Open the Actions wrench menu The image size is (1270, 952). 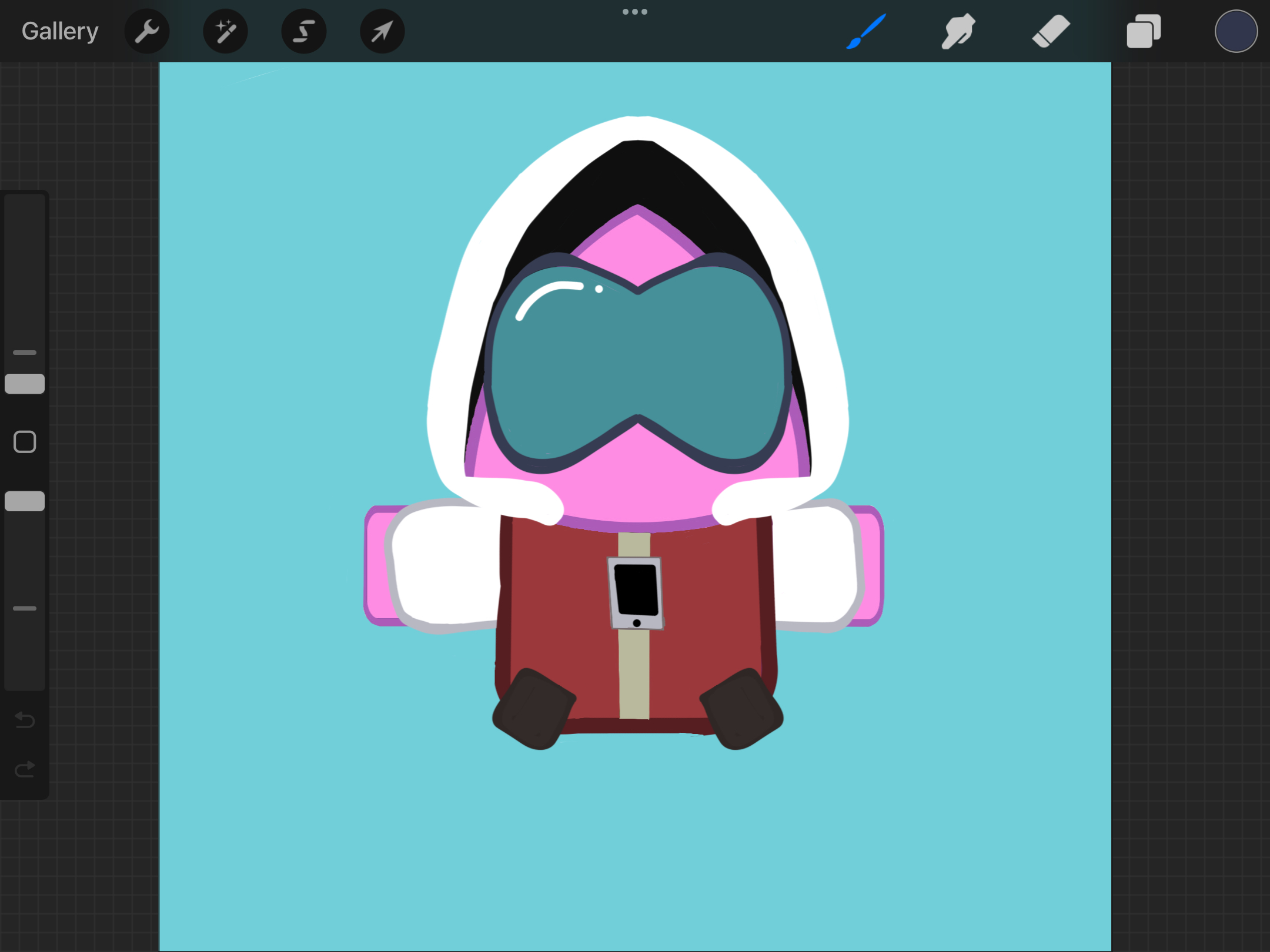click(147, 31)
